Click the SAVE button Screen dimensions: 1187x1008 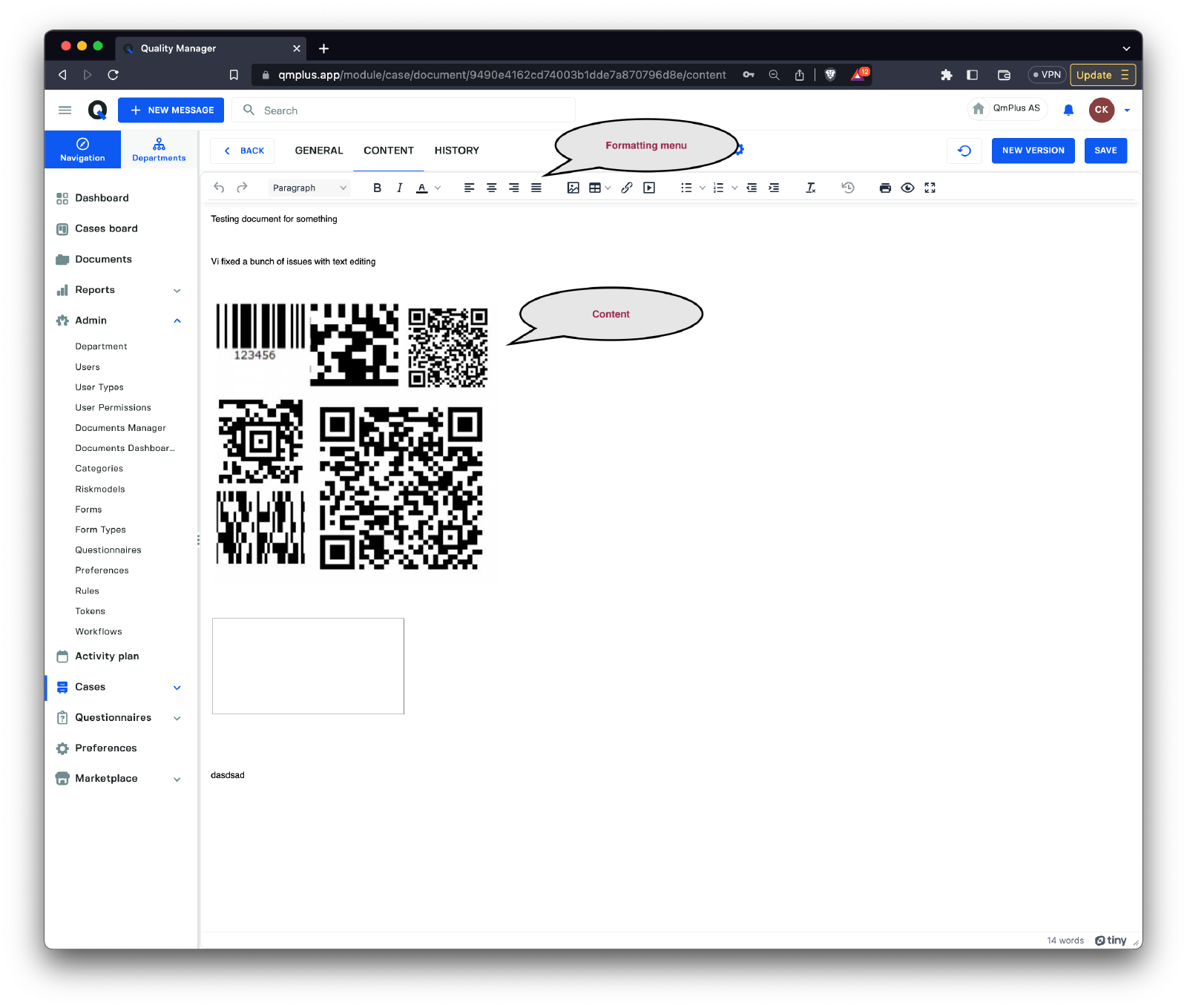tap(1105, 151)
